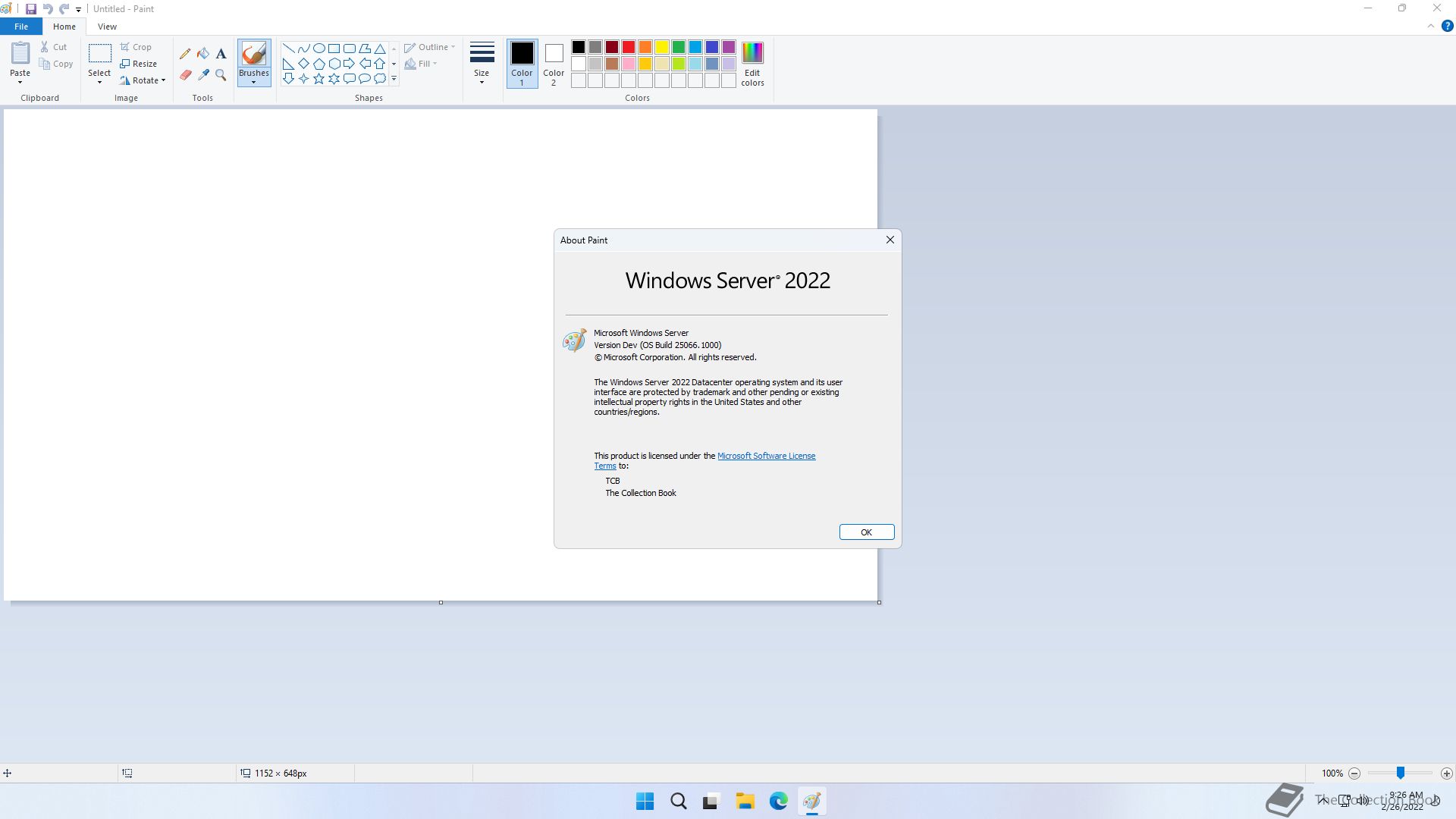Image resolution: width=1456 pixels, height=819 pixels.
Task: Expand the Brushes dropdown
Action: 253,78
